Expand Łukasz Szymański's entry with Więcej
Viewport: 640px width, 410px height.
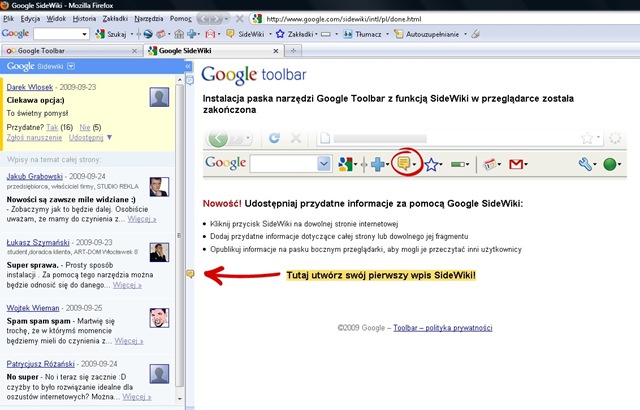point(127,285)
